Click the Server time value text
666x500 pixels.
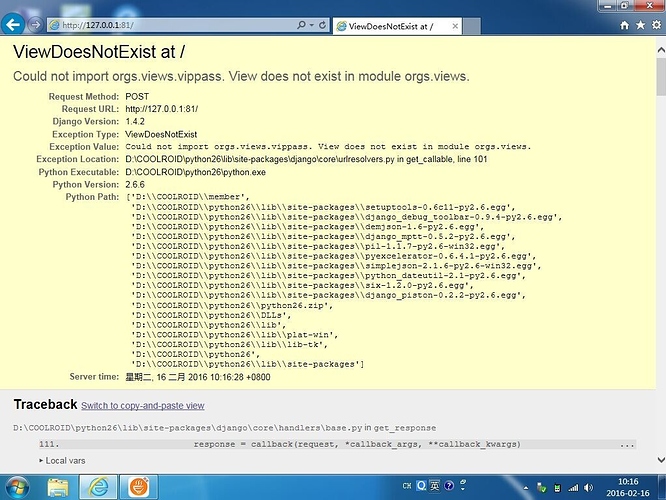198,377
